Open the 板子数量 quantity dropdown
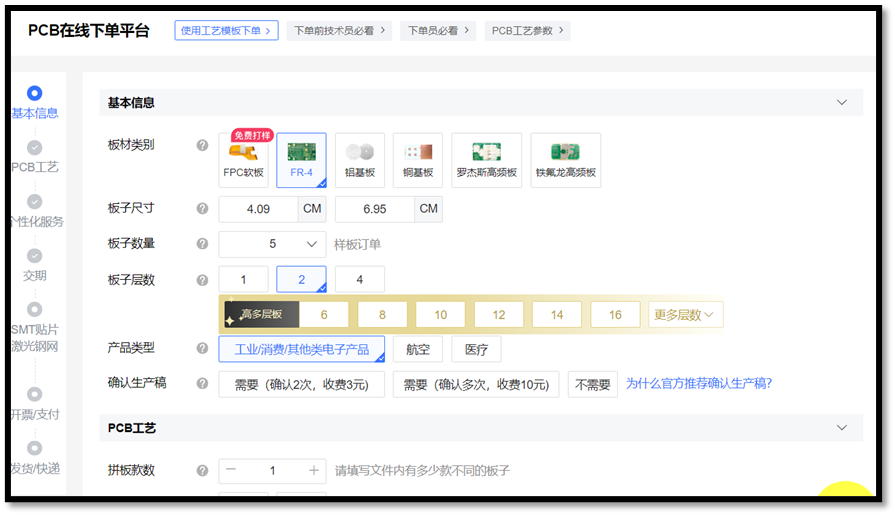This screenshot has width=895, height=515. tap(272, 244)
